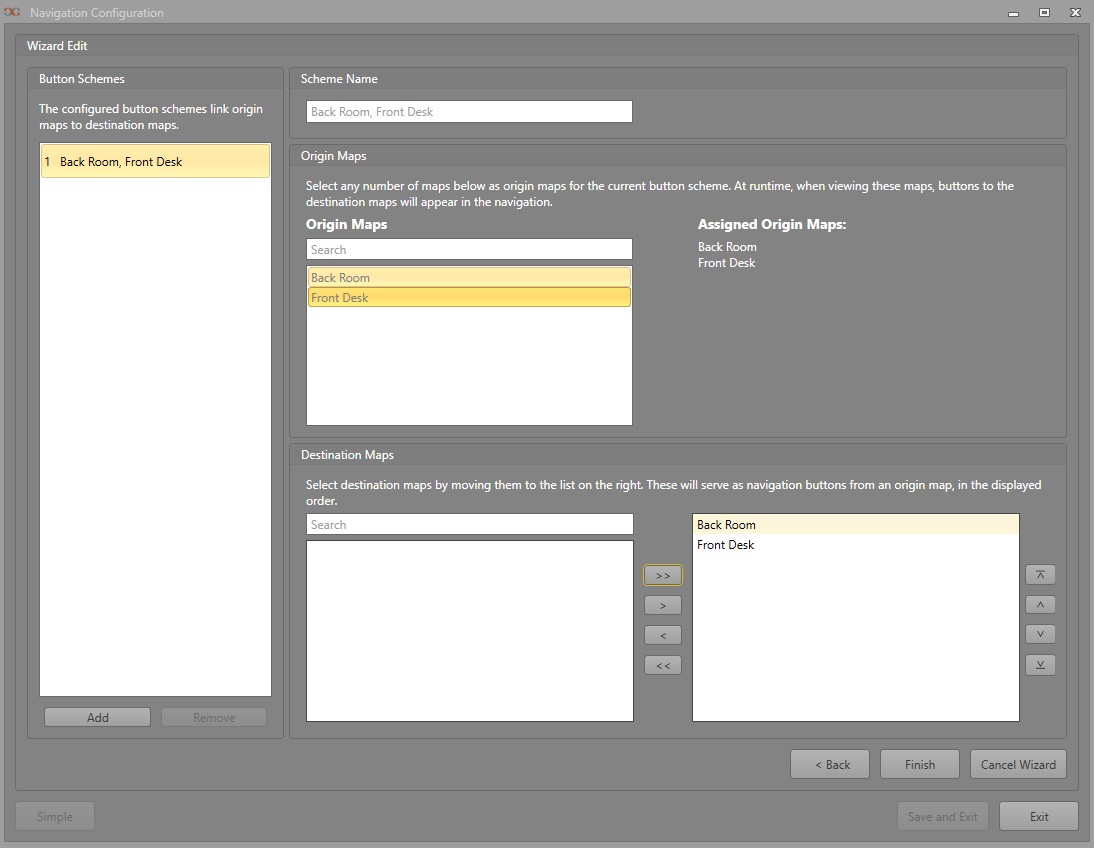Image resolution: width=1094 pixels, height=848 pixels.
Task: Move destination map up one position
Action: click(x=1040, y=605)
